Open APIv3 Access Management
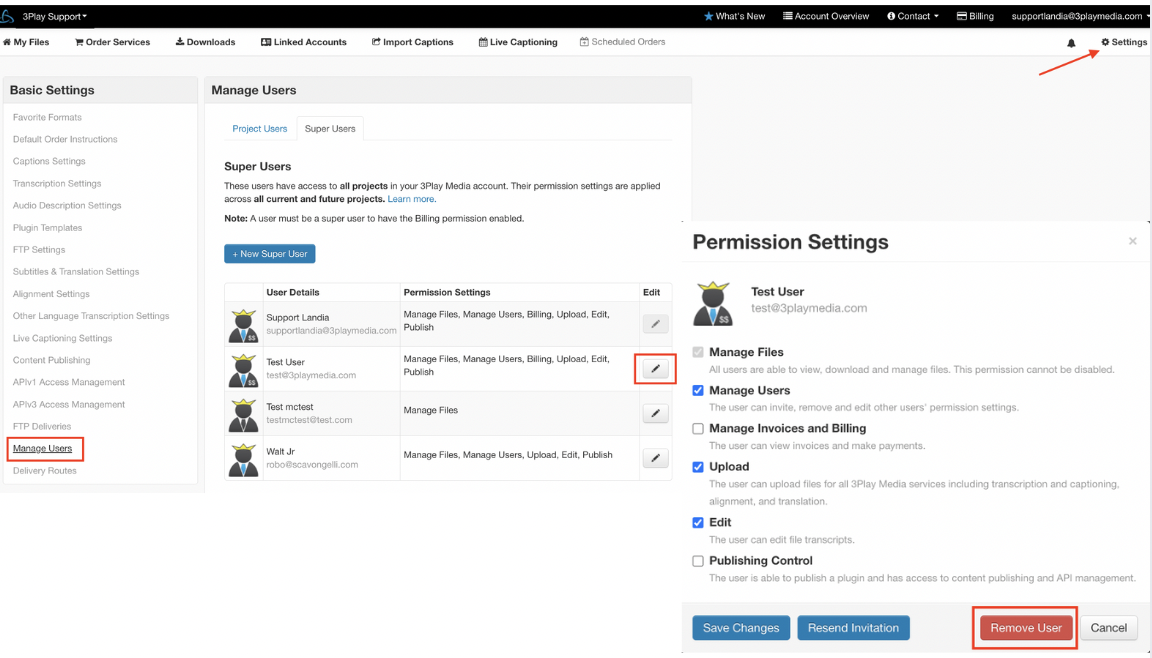The image size is (1152, 658). click(69, 405)
